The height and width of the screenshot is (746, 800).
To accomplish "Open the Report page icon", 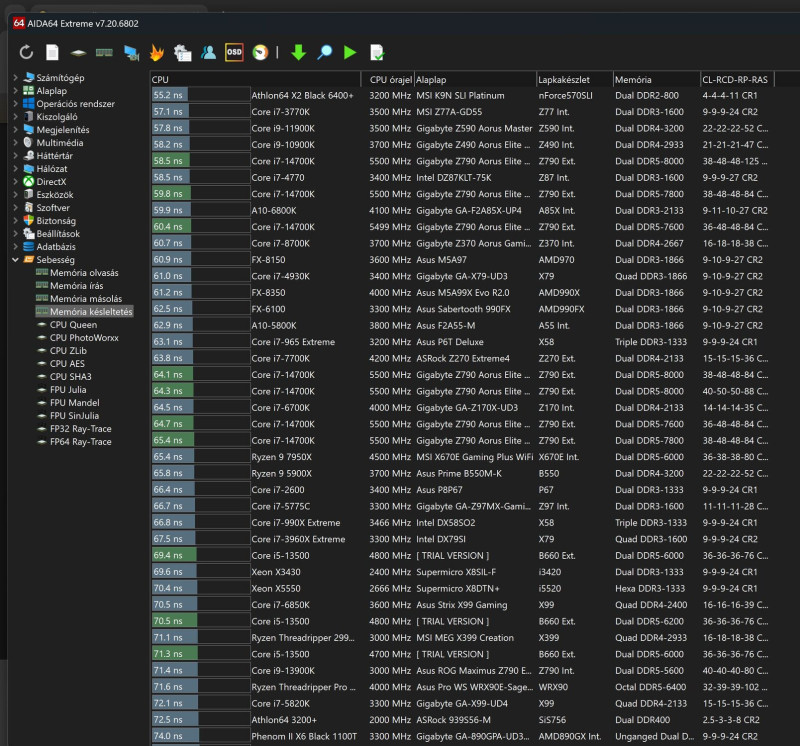I will coord(52,52).
